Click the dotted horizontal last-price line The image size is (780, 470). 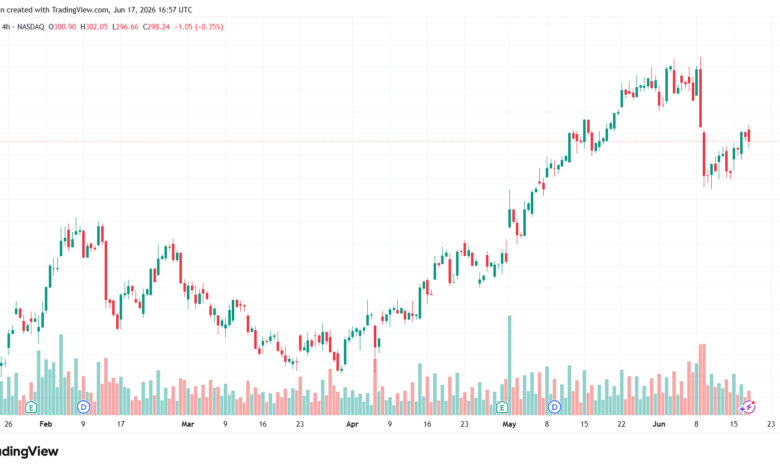pyautogui.click(x=390, y=141)
